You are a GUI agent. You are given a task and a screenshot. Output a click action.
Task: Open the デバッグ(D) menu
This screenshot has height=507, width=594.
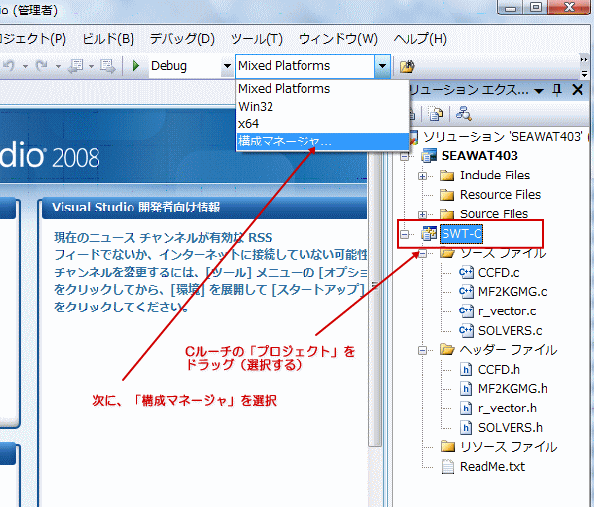182,39
